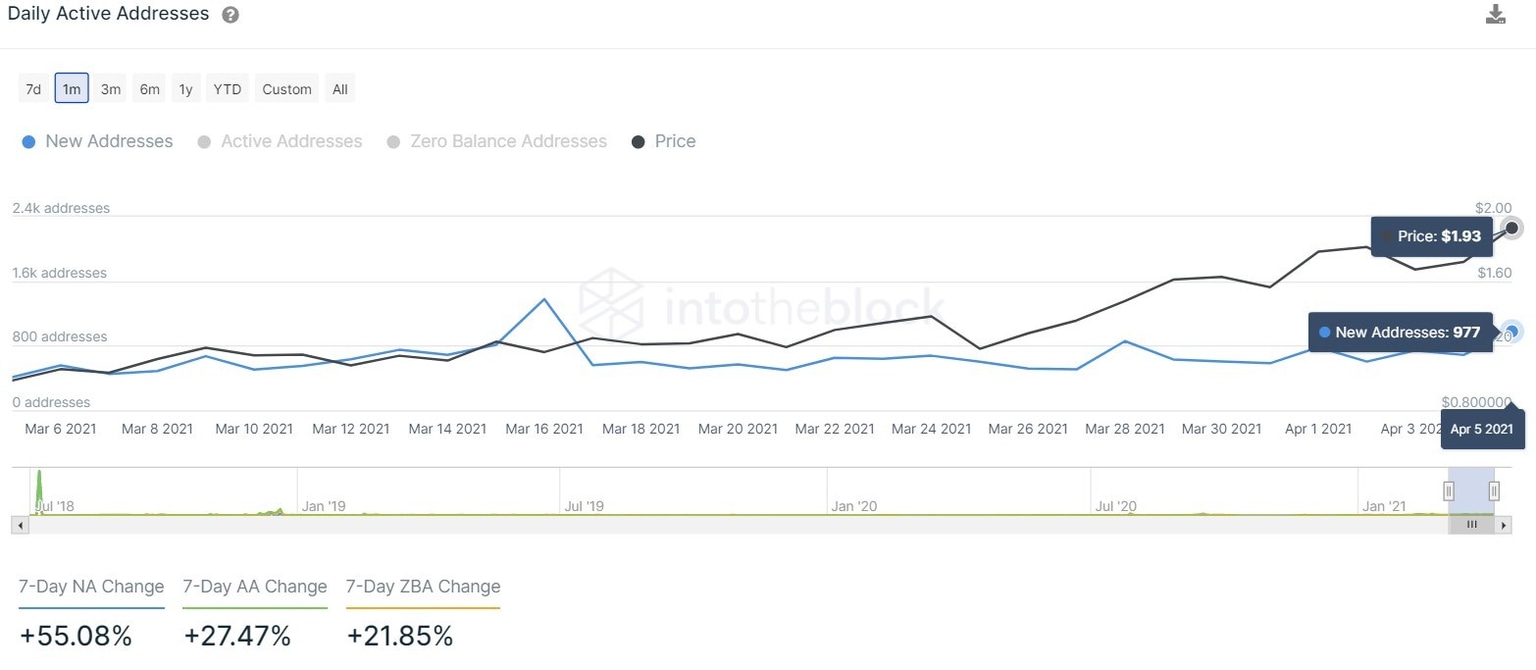Toggle the New Addresses series legend
Screen dimensions: 1536x670
pos(97,142)
